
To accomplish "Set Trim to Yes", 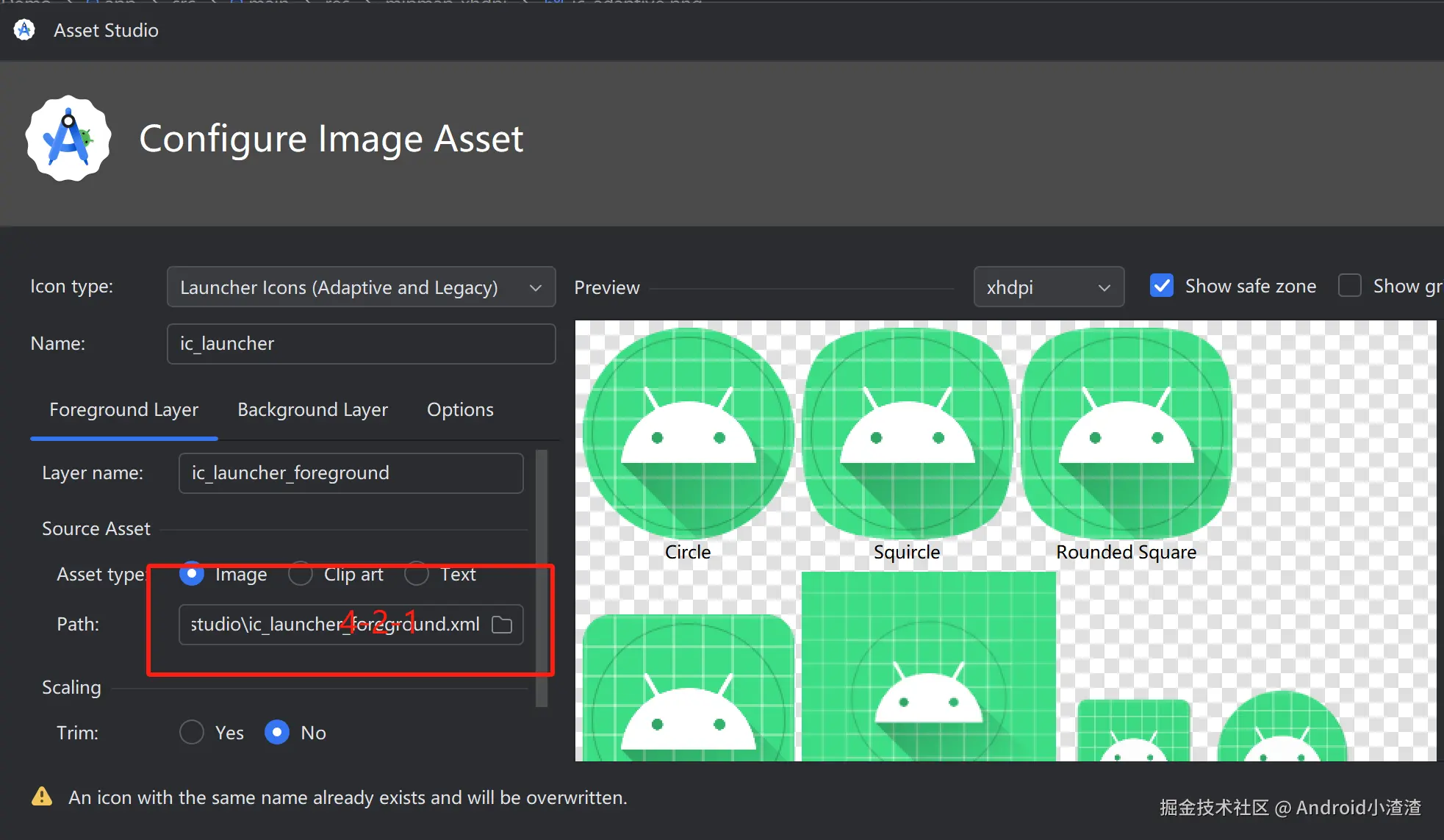I will click(x=192, y=732).
